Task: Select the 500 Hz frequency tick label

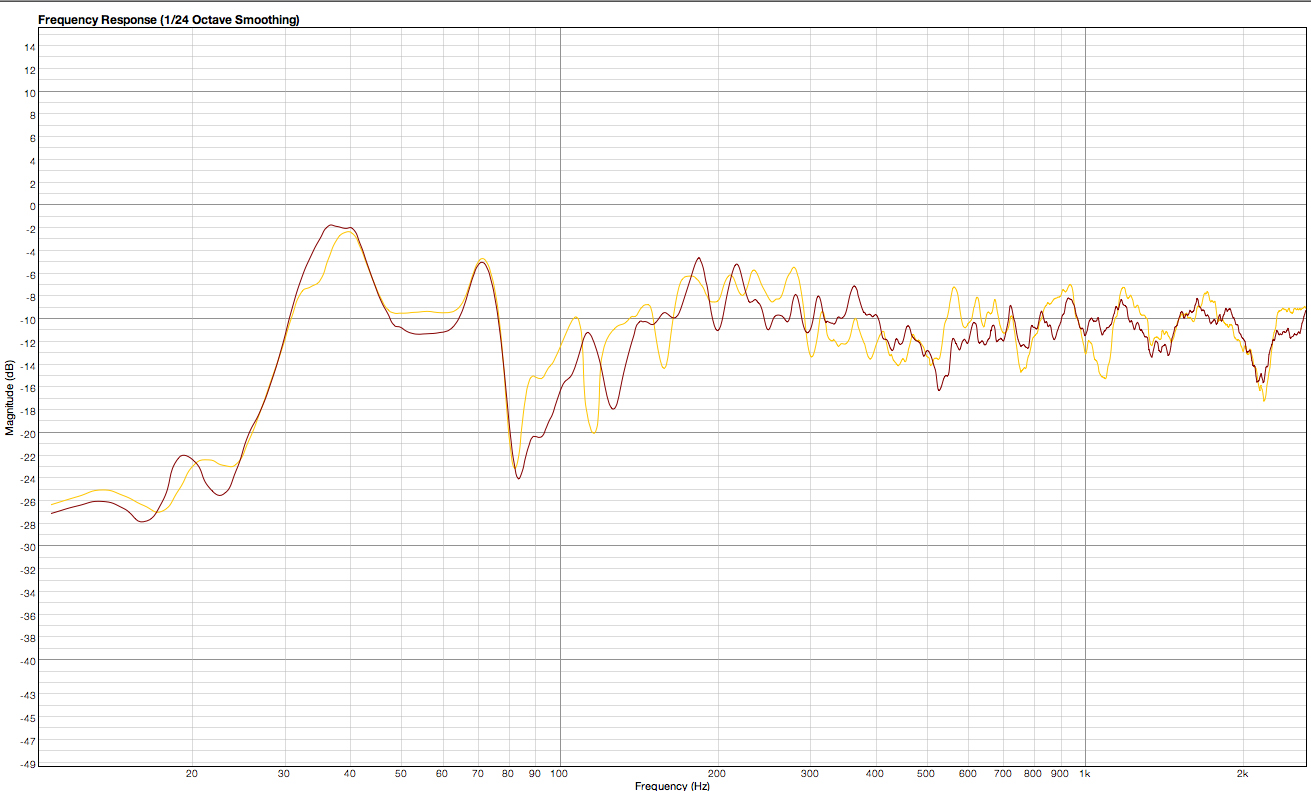Action: coord(926,774)
